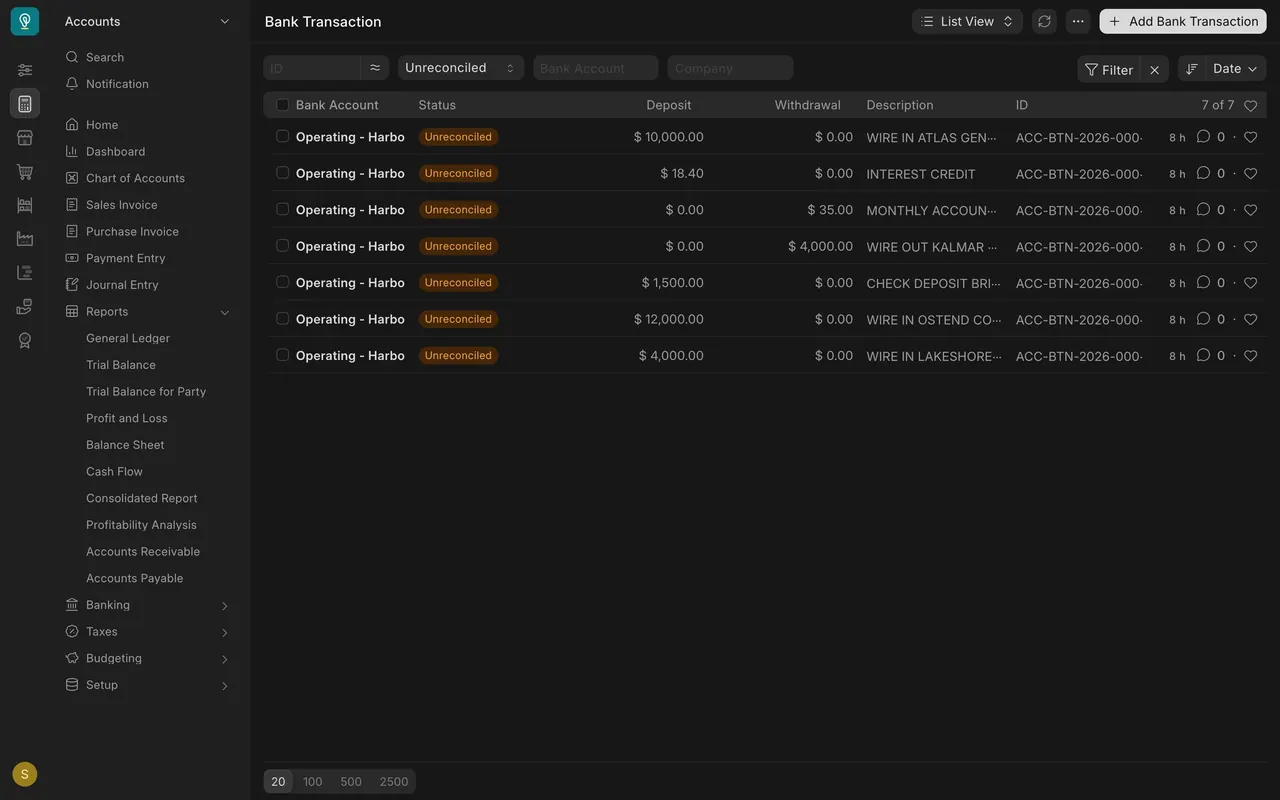Check the $ 18.40 INTEREST CREDIT row
Viewport: 1280px width, 800px height.
click(x=282, y=173)
